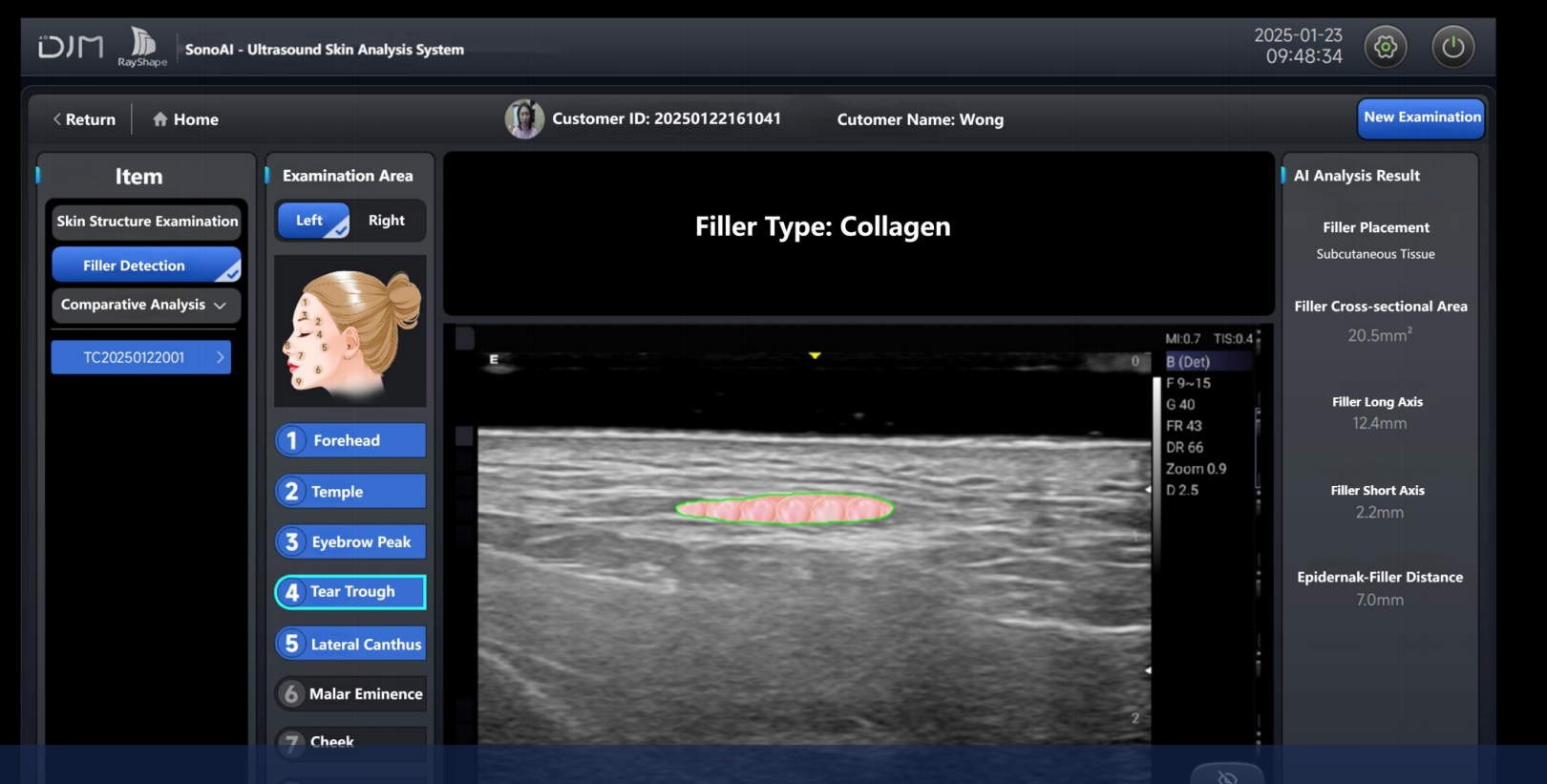Click the yellow probe marker triangle
The image size is (1547, 784).
tap(815, 355)
